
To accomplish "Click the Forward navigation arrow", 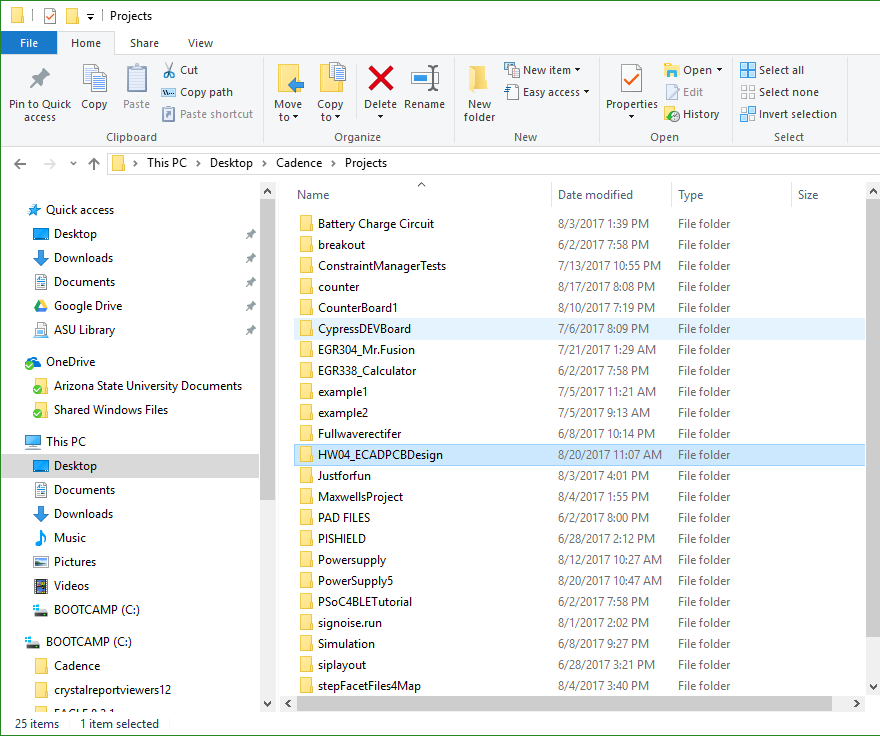I will click(x=49, y=163).
